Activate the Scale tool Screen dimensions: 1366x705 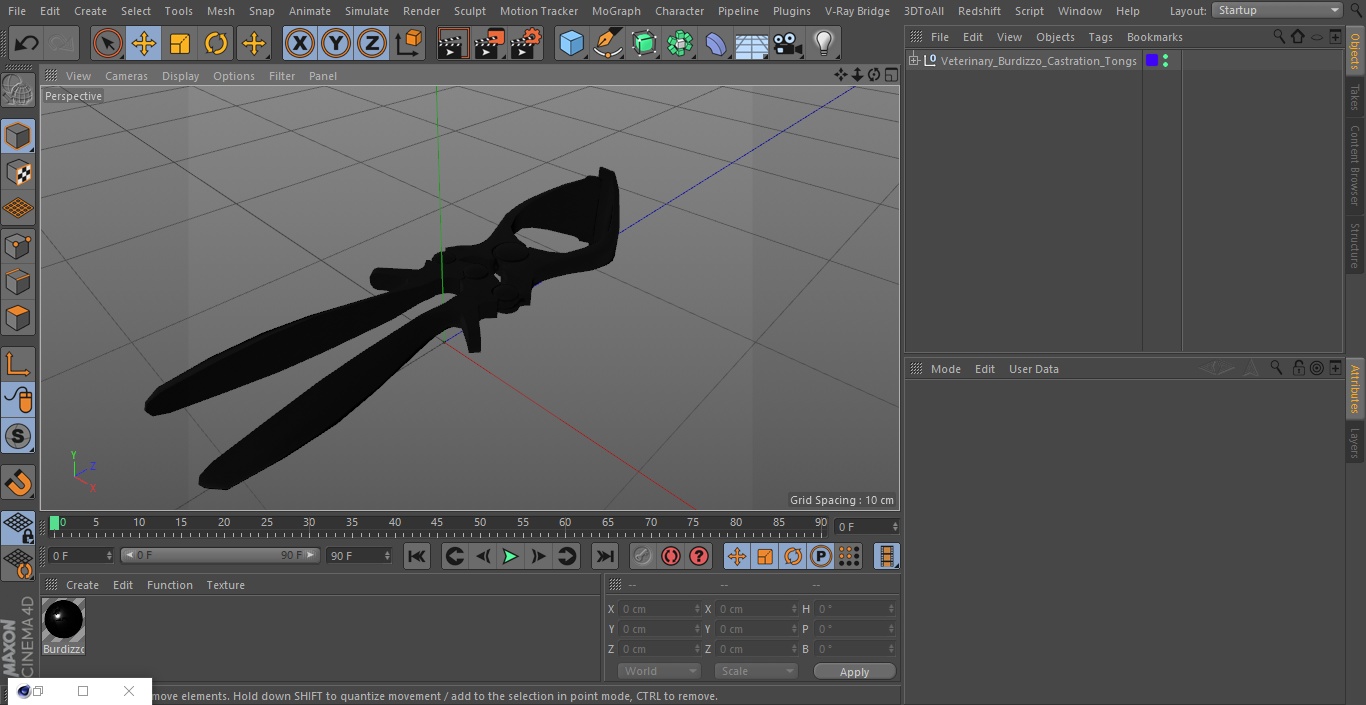(180, 43)
